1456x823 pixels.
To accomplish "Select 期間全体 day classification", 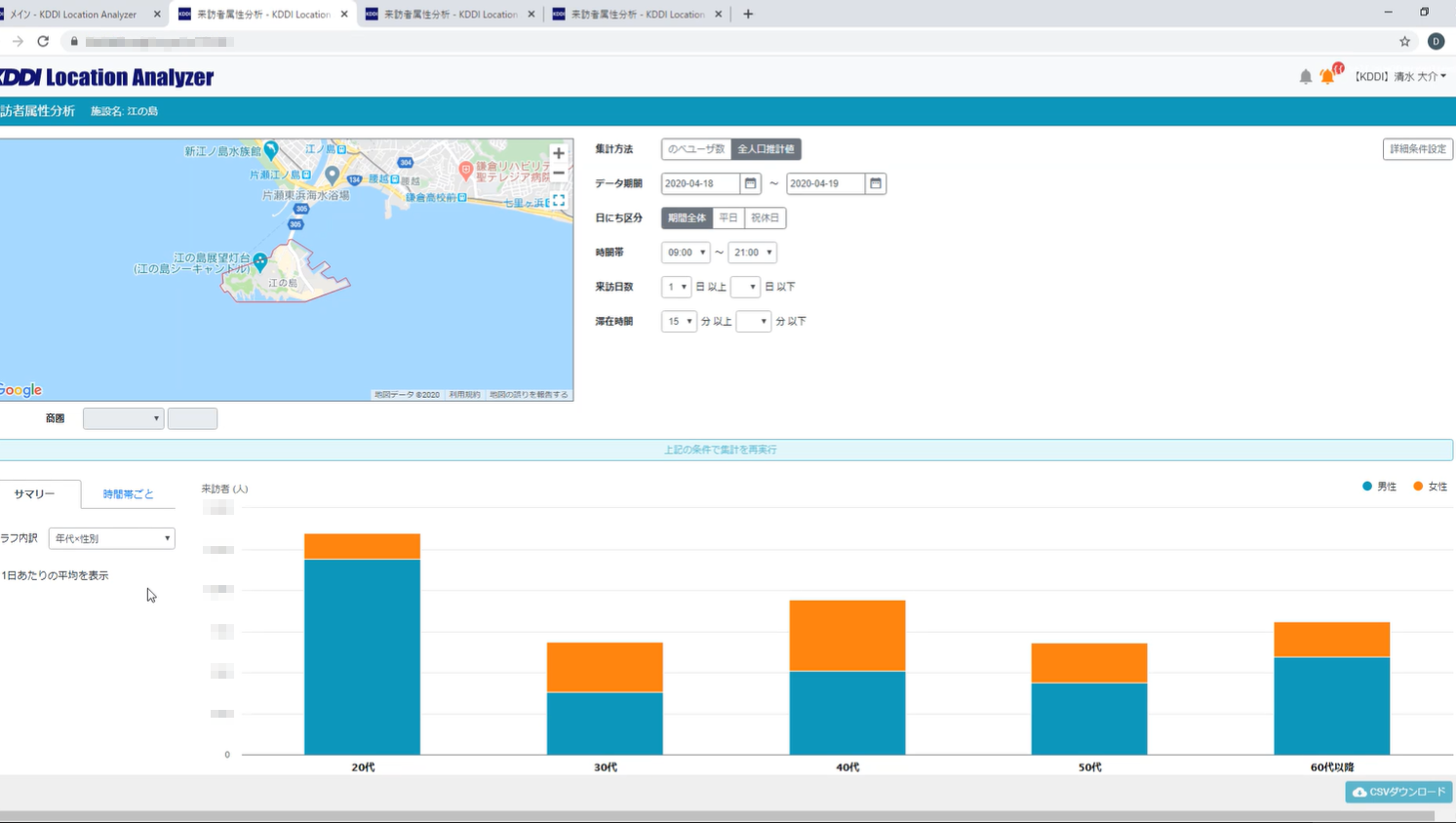I will point(687,217).
